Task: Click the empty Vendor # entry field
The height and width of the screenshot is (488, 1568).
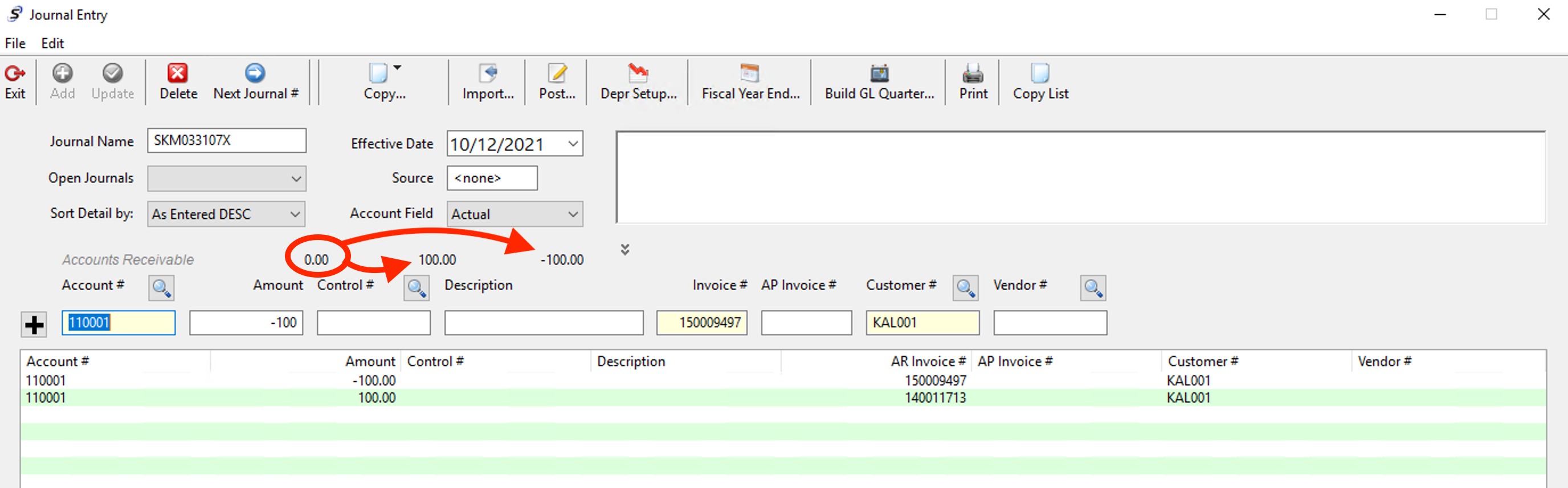Action: pos(1050,322)
